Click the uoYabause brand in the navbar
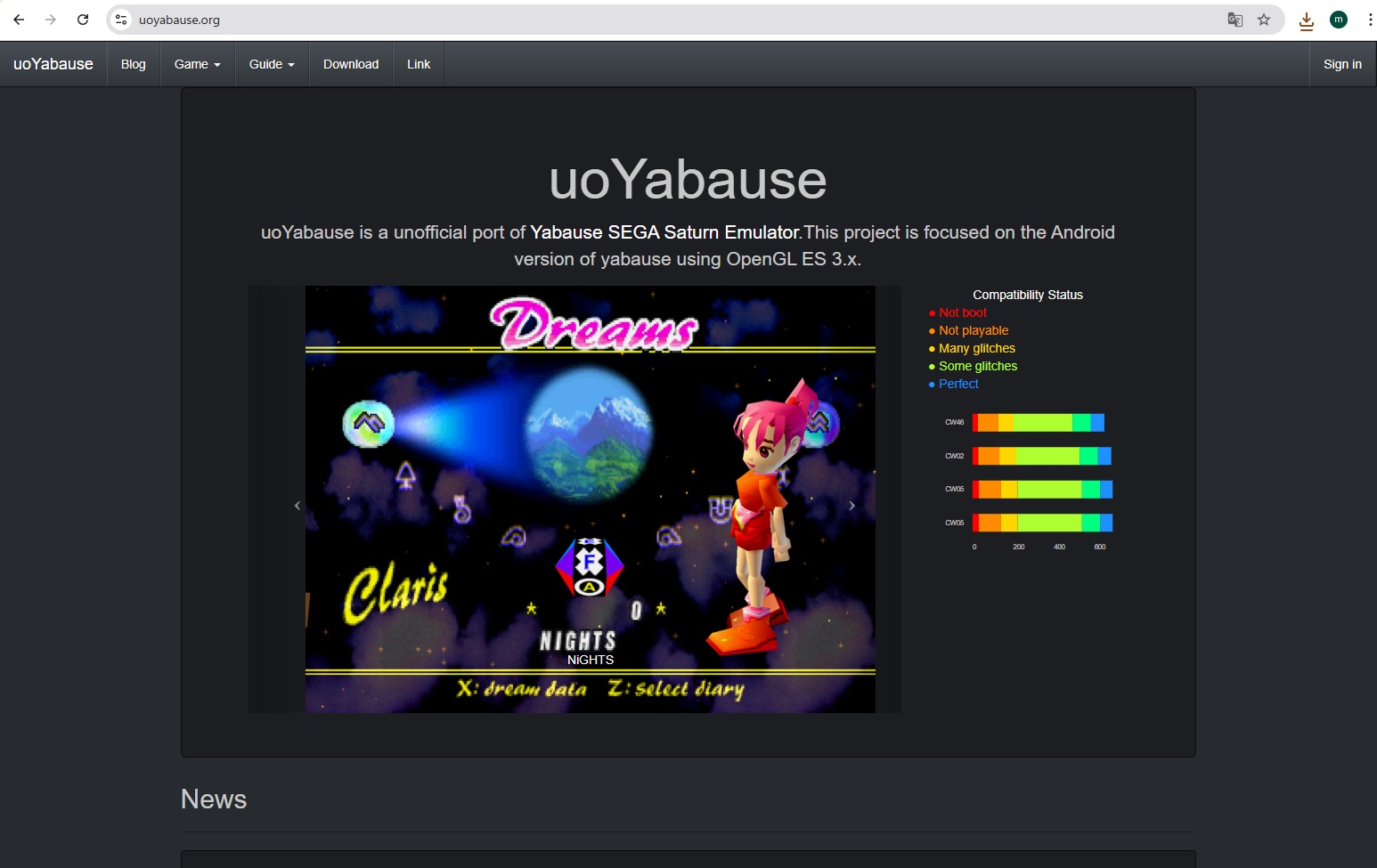1377x868 pixels. (53, 64)
